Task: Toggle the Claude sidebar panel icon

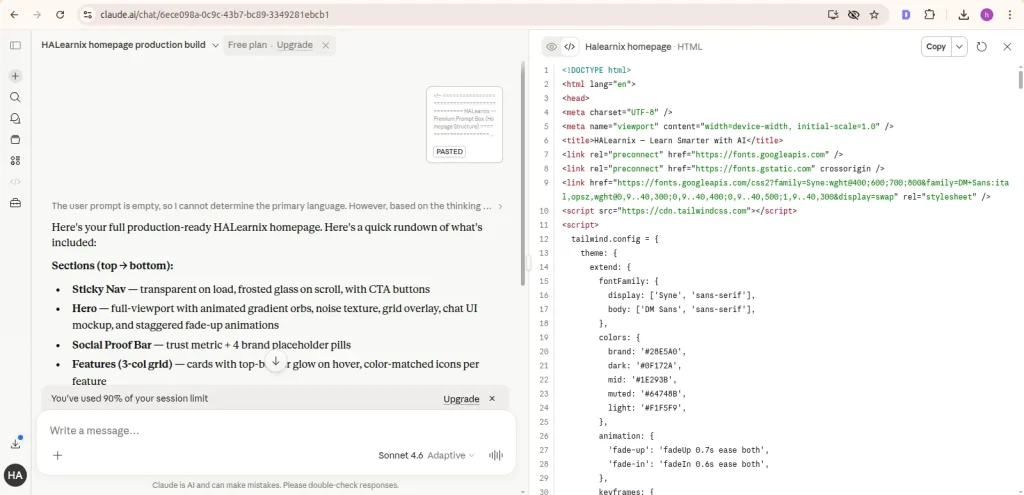Action: point(15,45)
